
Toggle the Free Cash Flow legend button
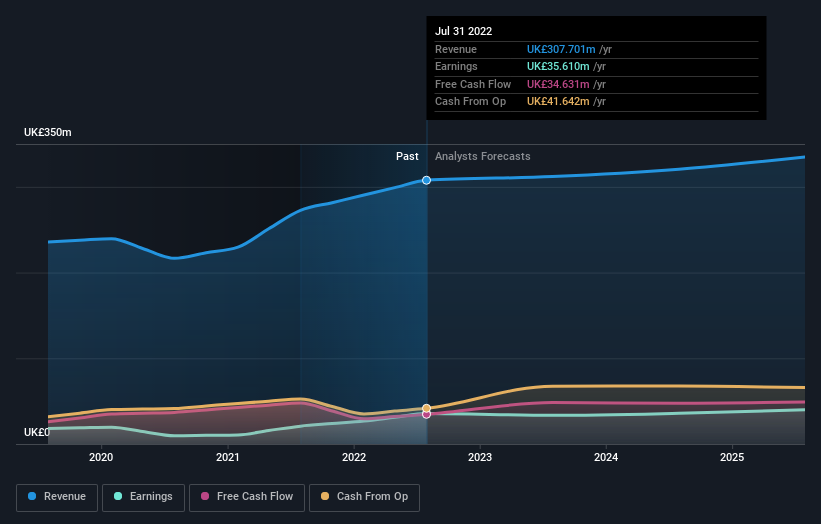tap(247, 497)
